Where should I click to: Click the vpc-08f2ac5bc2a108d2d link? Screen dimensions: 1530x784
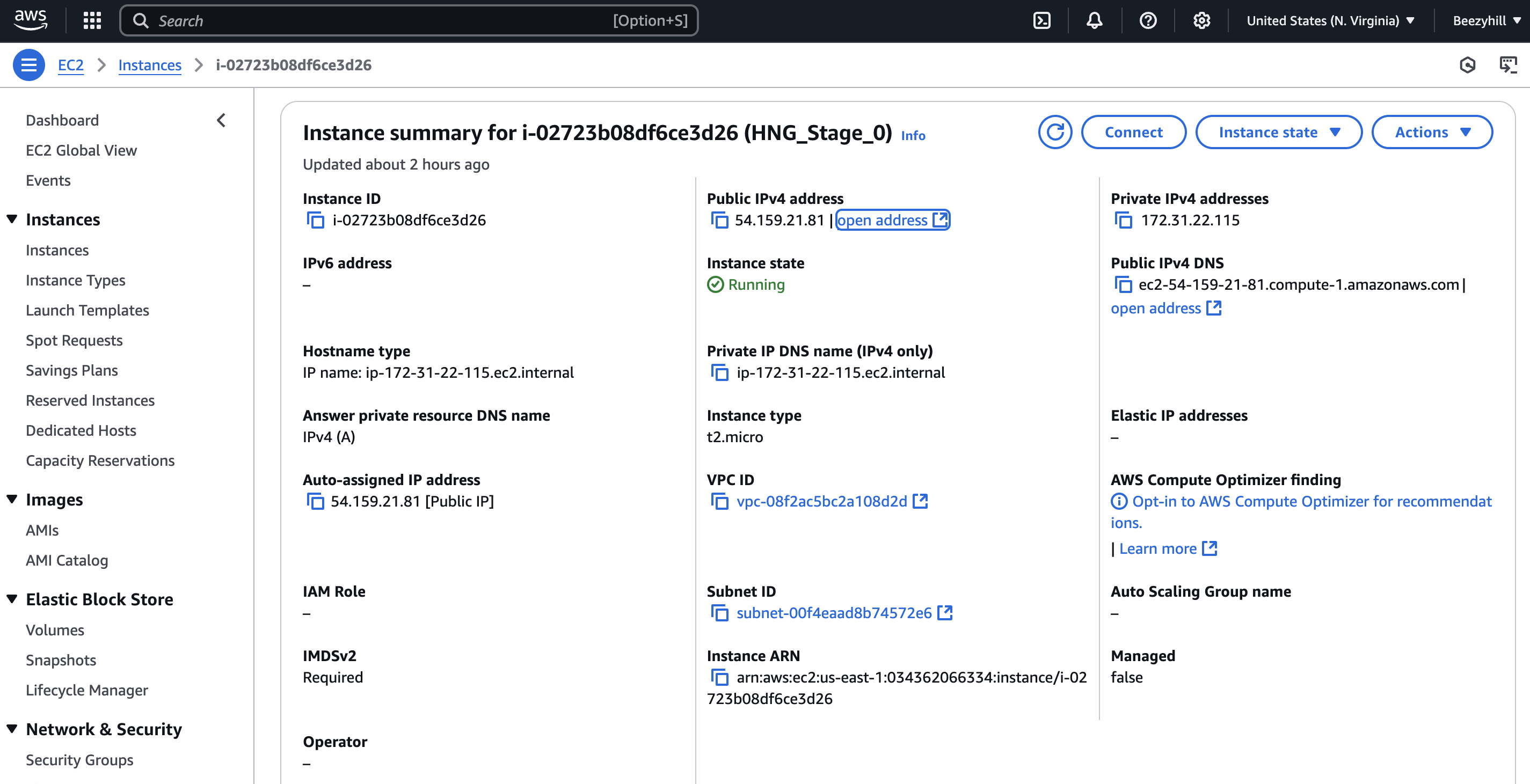click(x=821, y=502)
